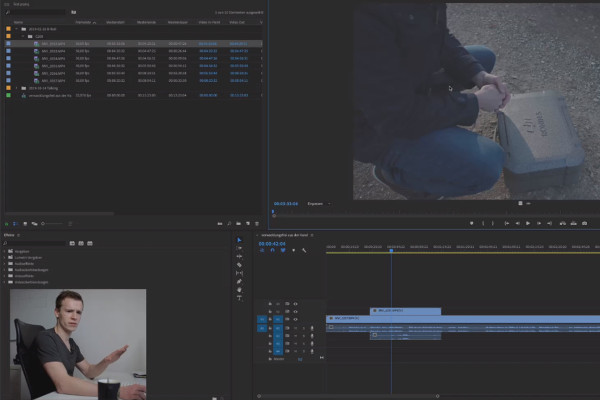The image size is (600, 400).
Task: Click the Export Frame camera icon
Action: click(584, 223)
